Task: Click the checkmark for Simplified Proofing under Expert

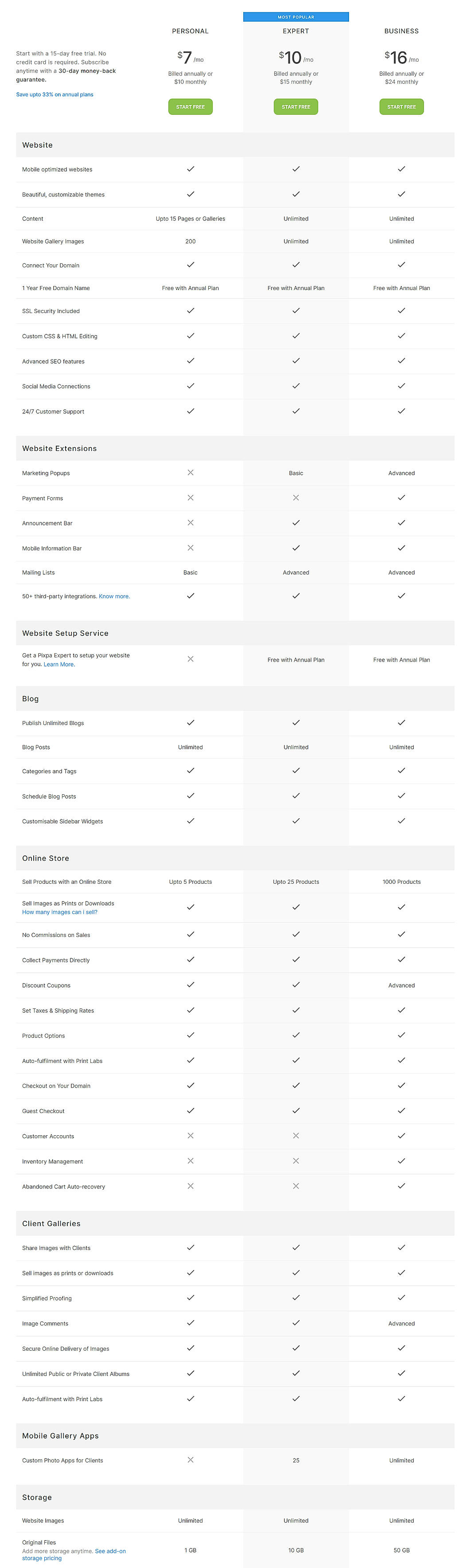Action: pyautogui.click(x=296, y=1297)
